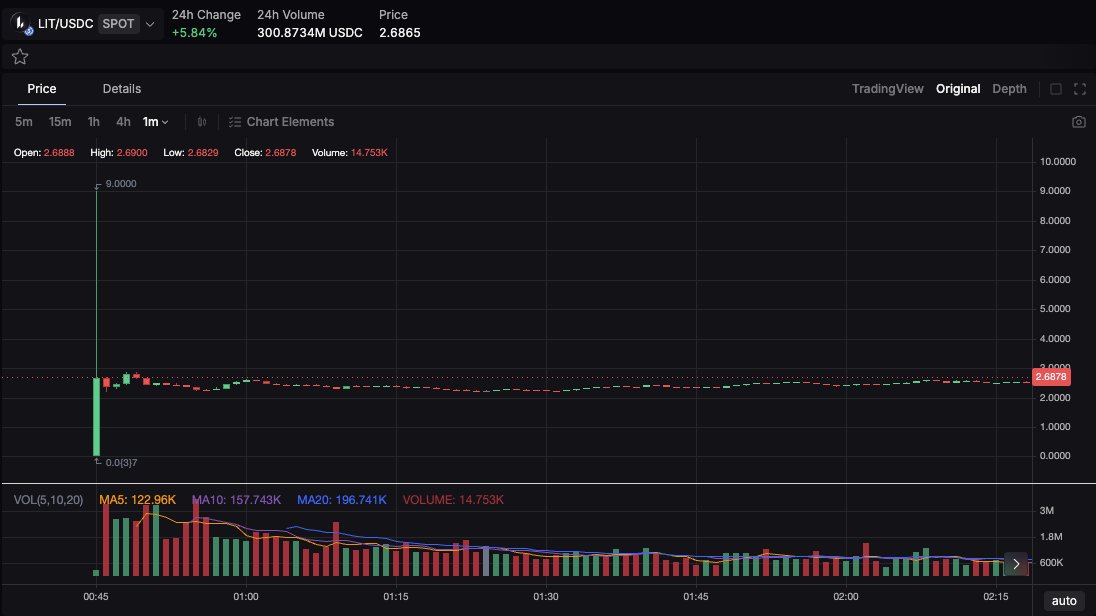Select the 1h timeframe
The height and width of the screenshot is (616, 1096).
(x=94, y=122)
